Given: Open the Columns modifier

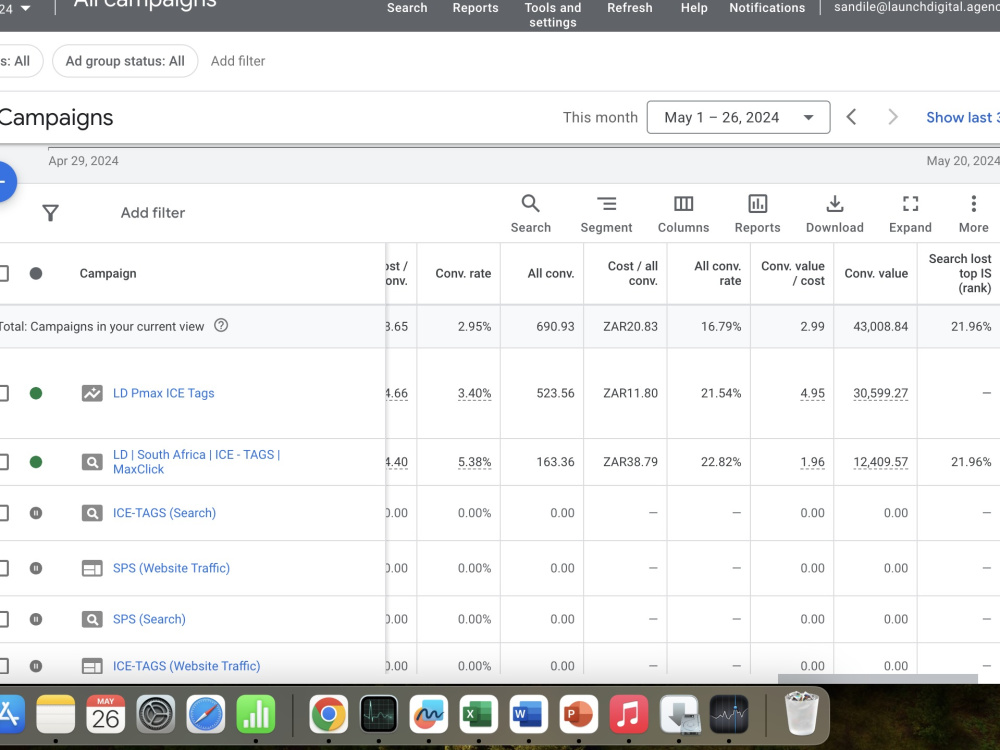Looking at the screenshot, I should [x=683, y=214].
